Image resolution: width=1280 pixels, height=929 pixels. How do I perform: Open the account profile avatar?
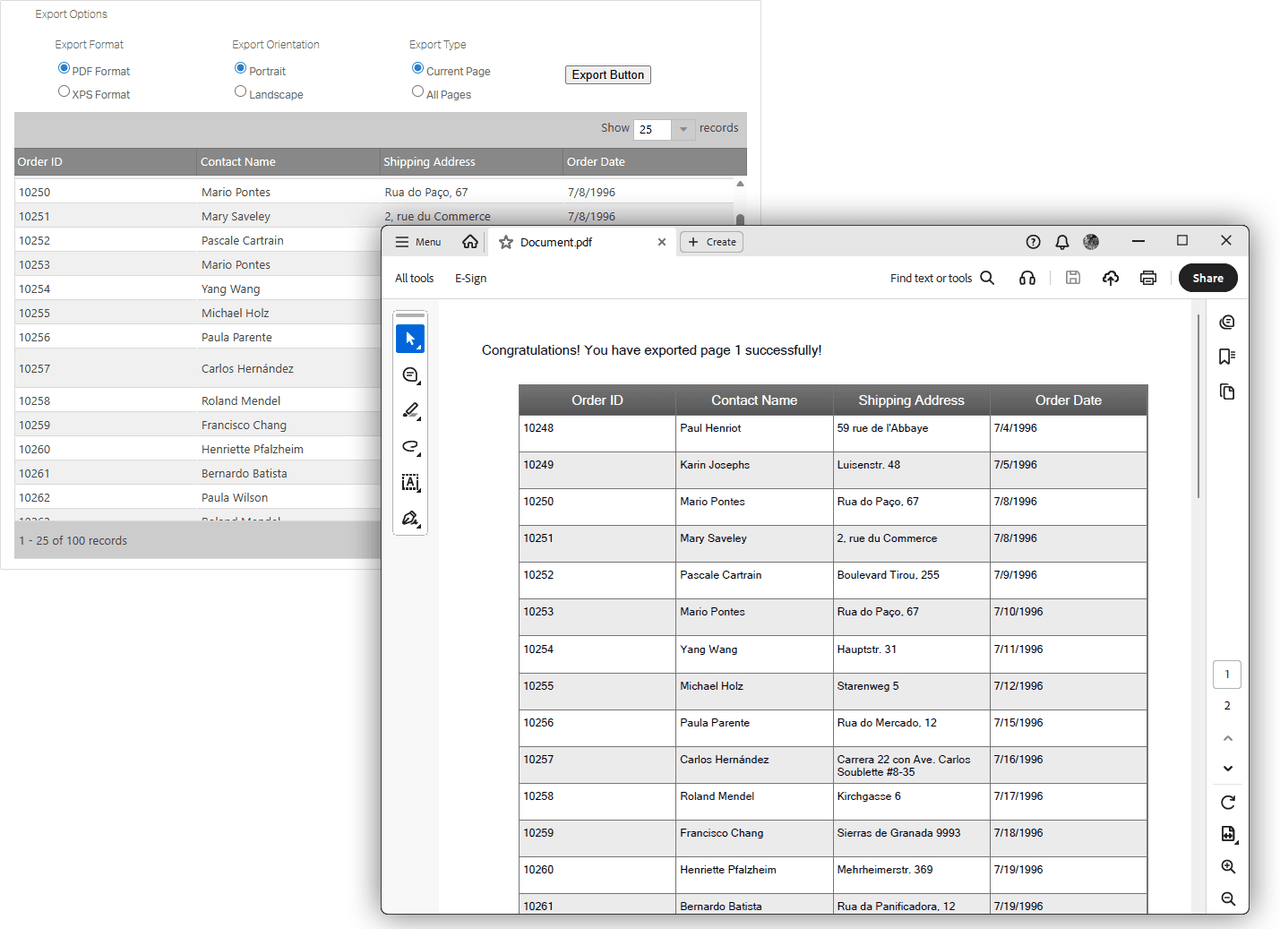coord(1091,242)
